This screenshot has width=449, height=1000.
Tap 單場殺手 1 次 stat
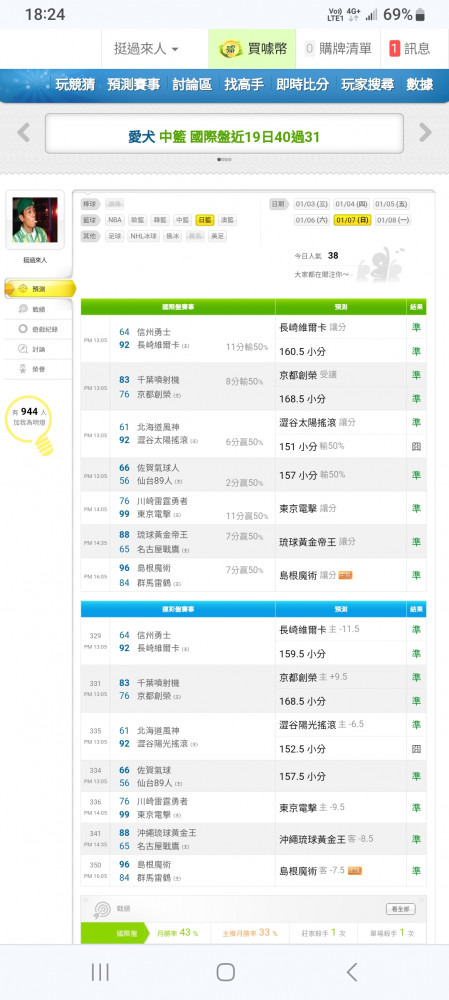click(x=392, y=933)
